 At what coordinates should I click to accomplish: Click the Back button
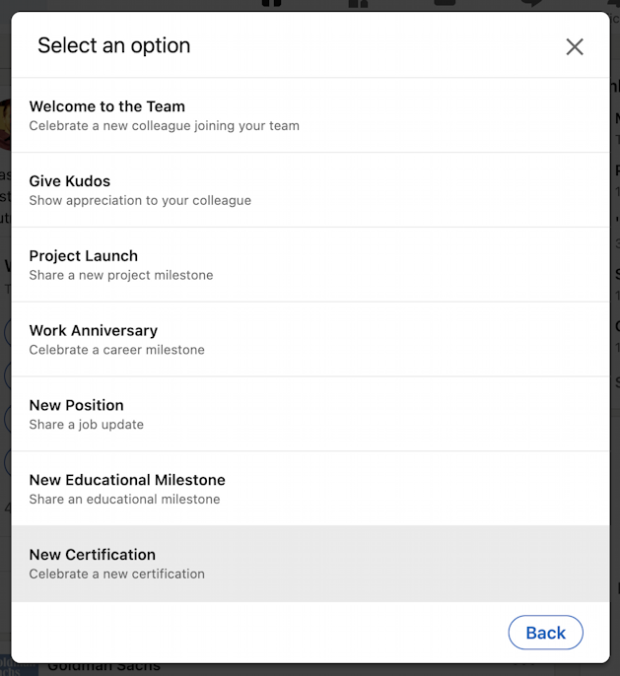545,632
